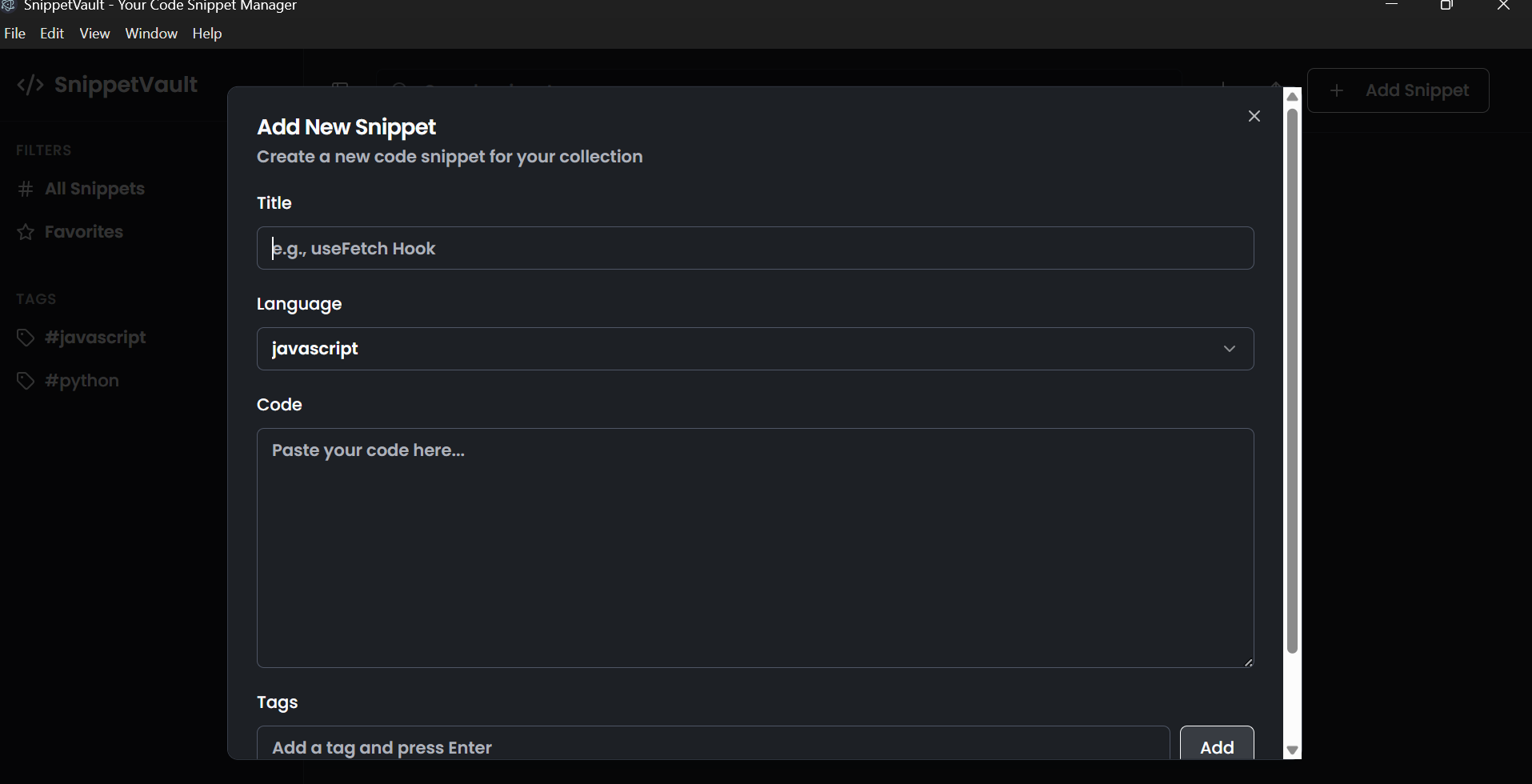Open the File menu
Screen dimensions: 1532x784
pos(14,33)
